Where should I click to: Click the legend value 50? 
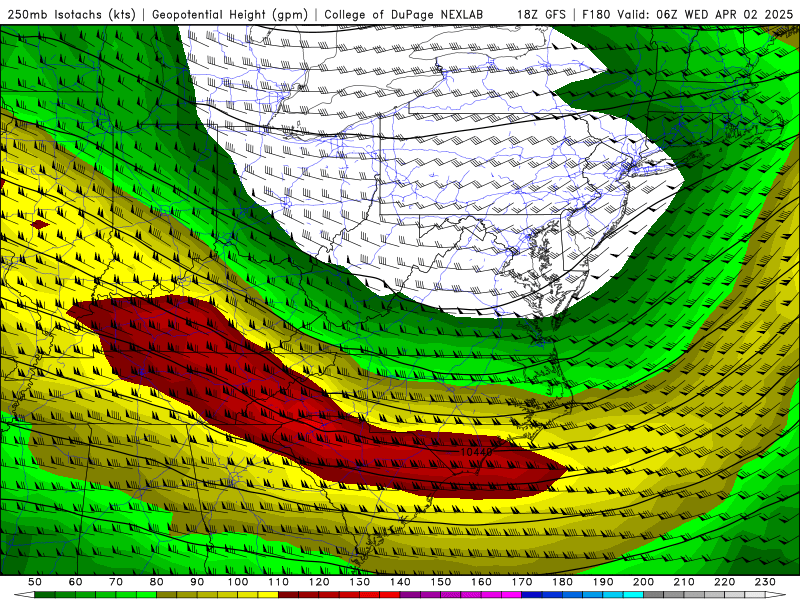[35, 582]
